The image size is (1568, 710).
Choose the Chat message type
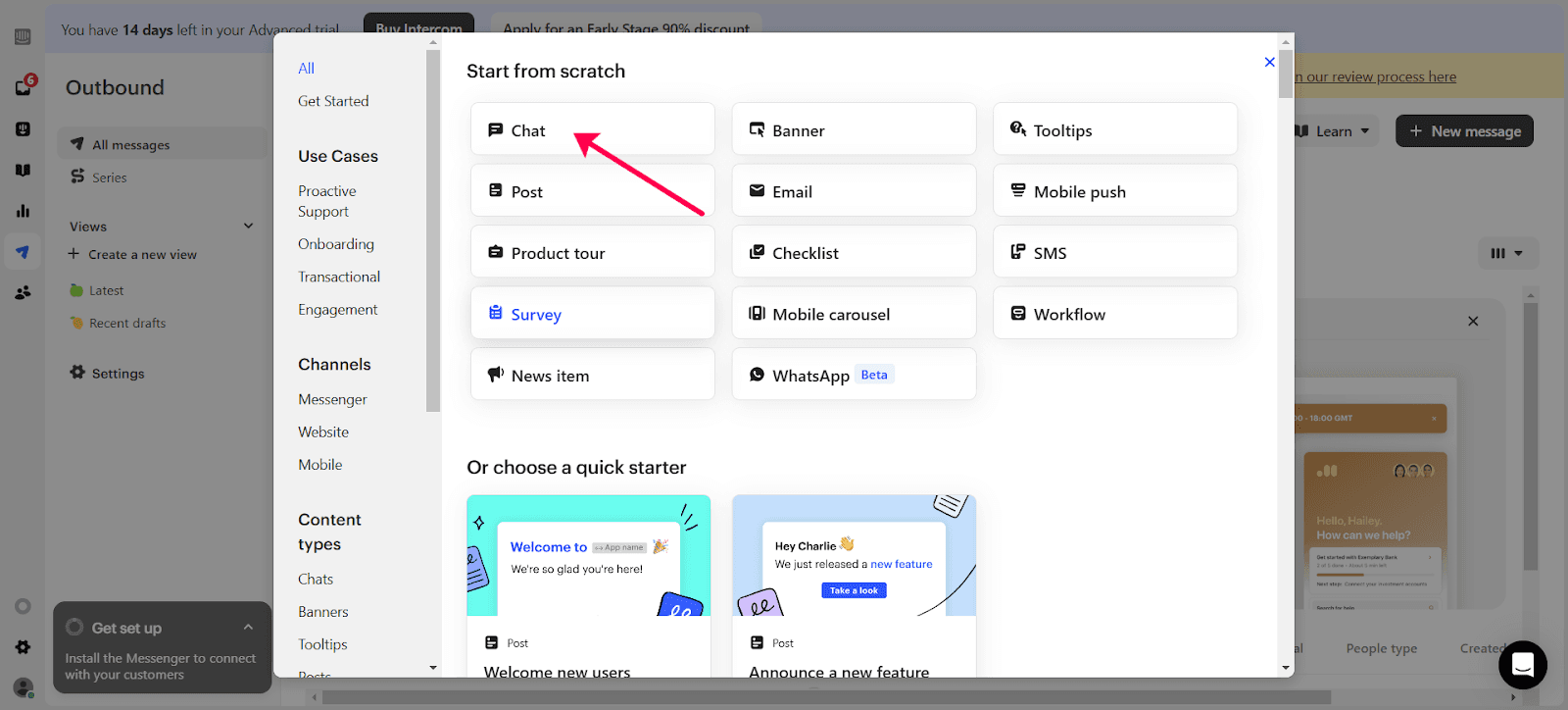(592, 129)
